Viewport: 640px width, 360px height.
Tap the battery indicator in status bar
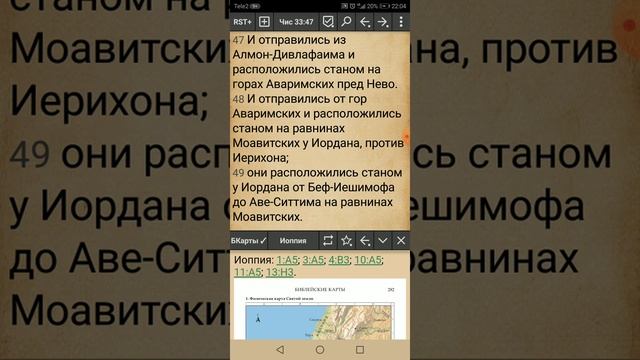click(385, 6)
